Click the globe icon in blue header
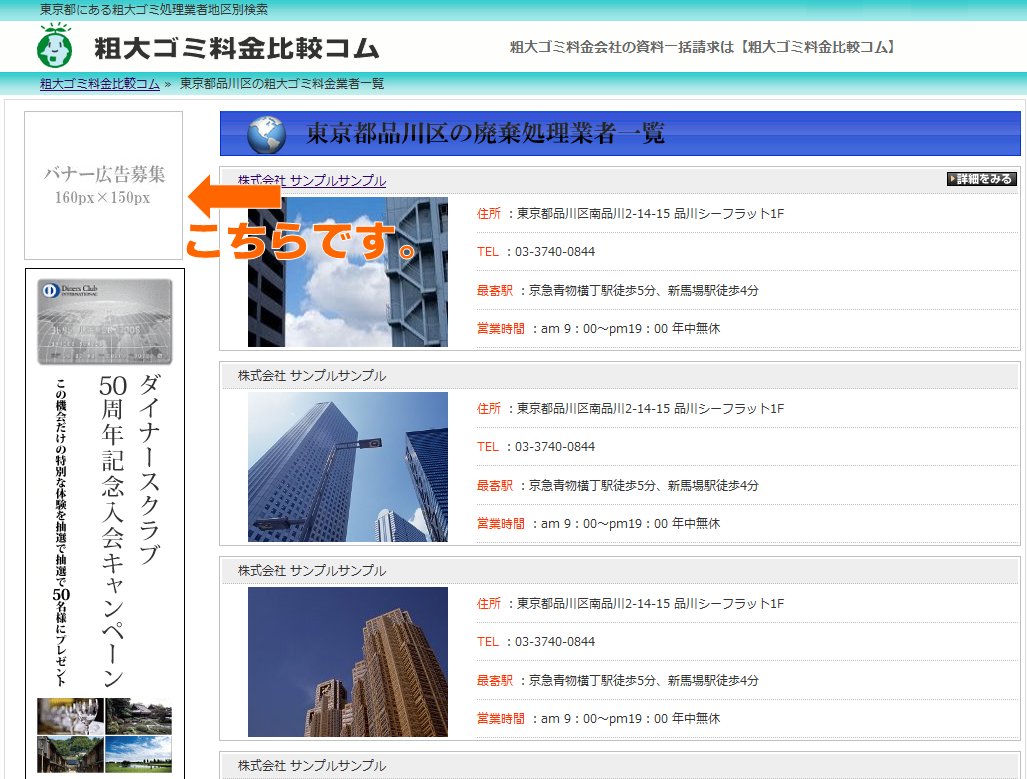The width and height of the screenshot is (1027, 779). click(267, 135)
